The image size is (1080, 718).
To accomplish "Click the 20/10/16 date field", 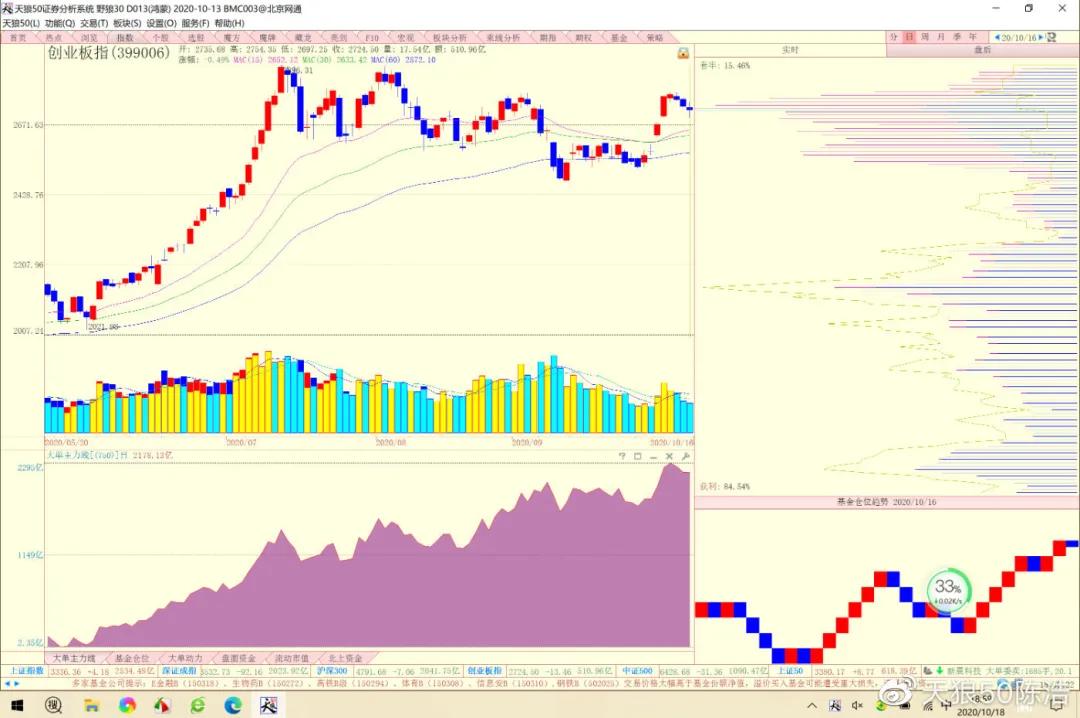I will 1019,37.
